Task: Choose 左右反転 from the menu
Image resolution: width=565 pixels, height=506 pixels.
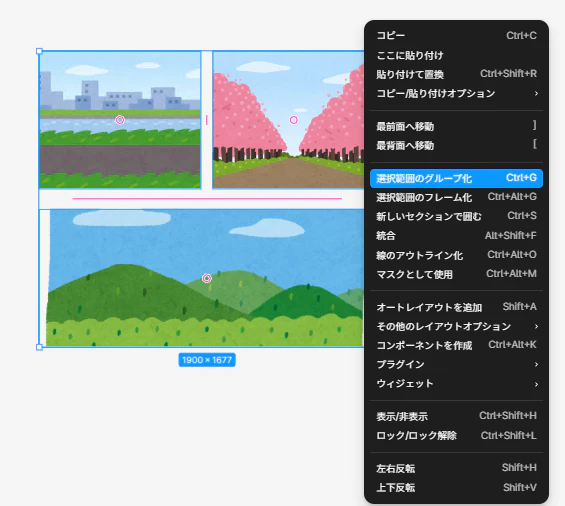Action: pos(456,468)
